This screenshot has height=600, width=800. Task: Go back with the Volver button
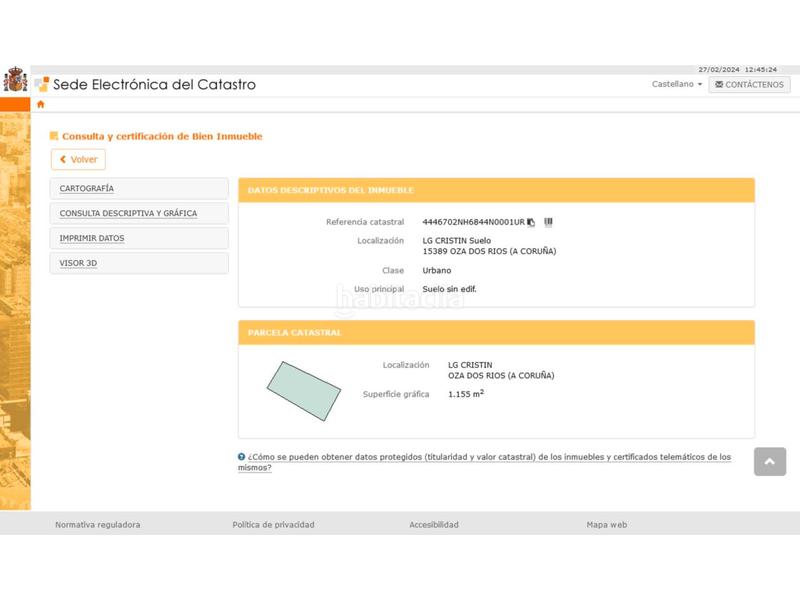click(78, 159)
